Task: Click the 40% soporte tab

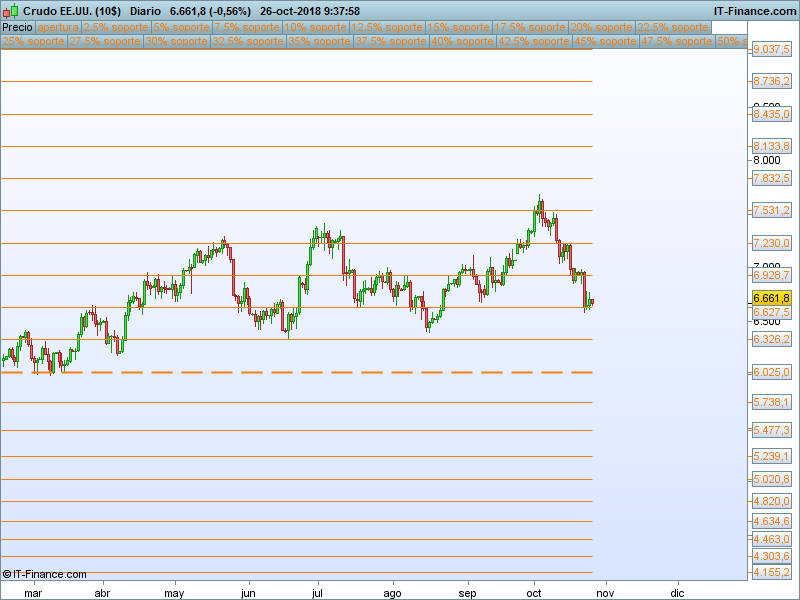Action: coord(462,41)
